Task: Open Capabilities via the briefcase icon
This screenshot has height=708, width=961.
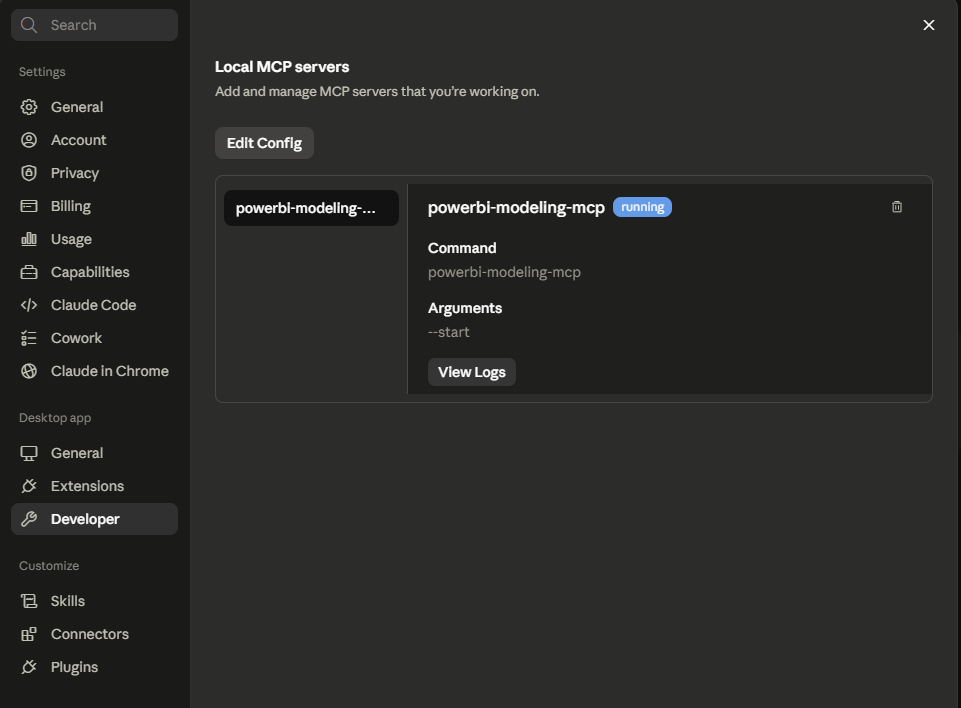Action: tap(29, 272)
